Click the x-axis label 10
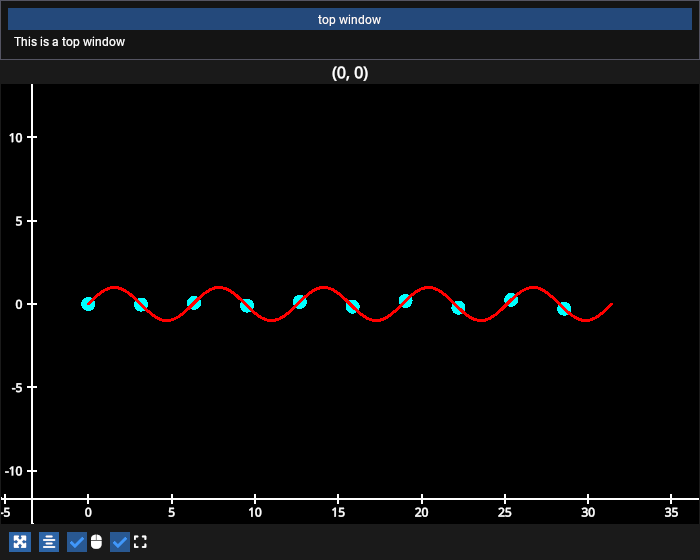700x560 pixels. coord(255,512)
